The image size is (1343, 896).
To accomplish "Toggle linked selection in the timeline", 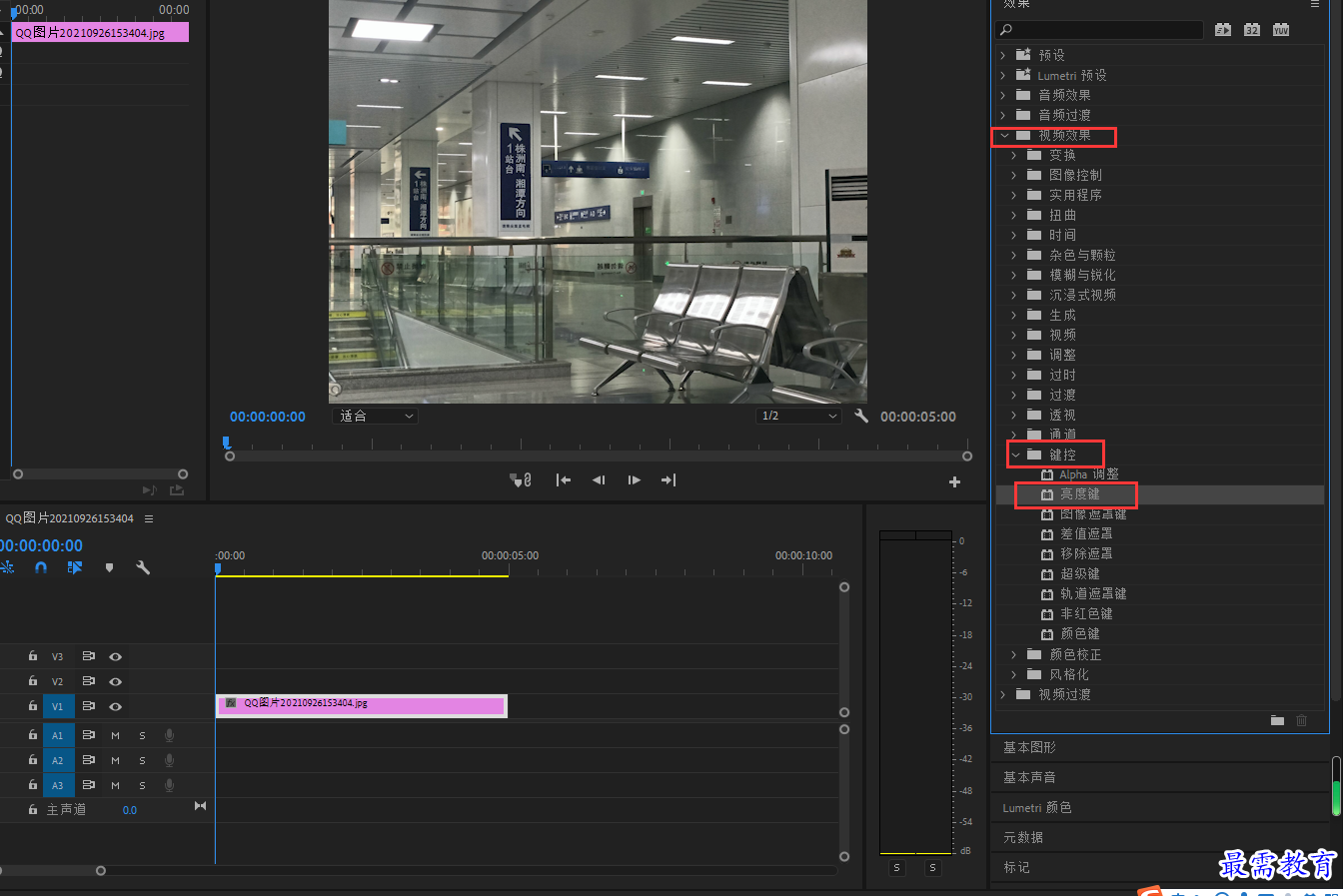I will [x=75, y=567].
